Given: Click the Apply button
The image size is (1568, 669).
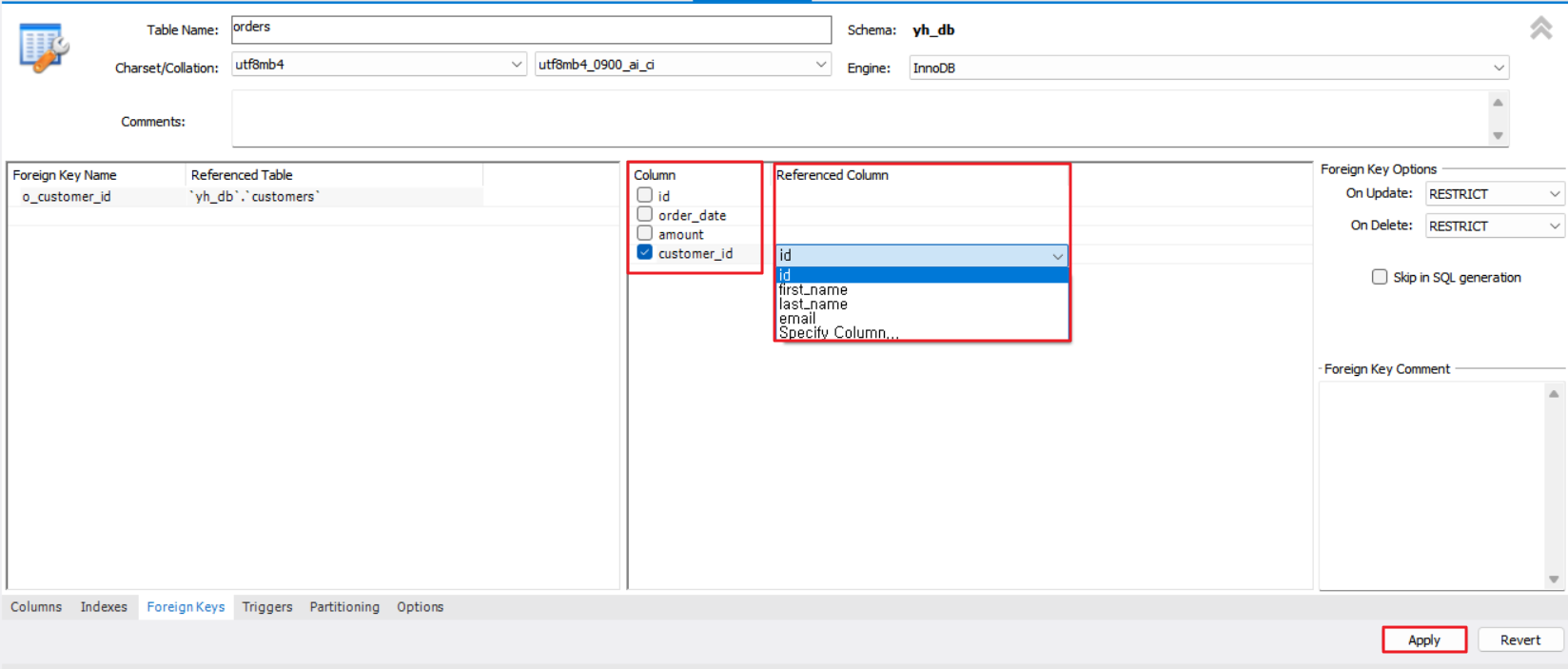Looking at the screenshot, I should pos(1424,639).
